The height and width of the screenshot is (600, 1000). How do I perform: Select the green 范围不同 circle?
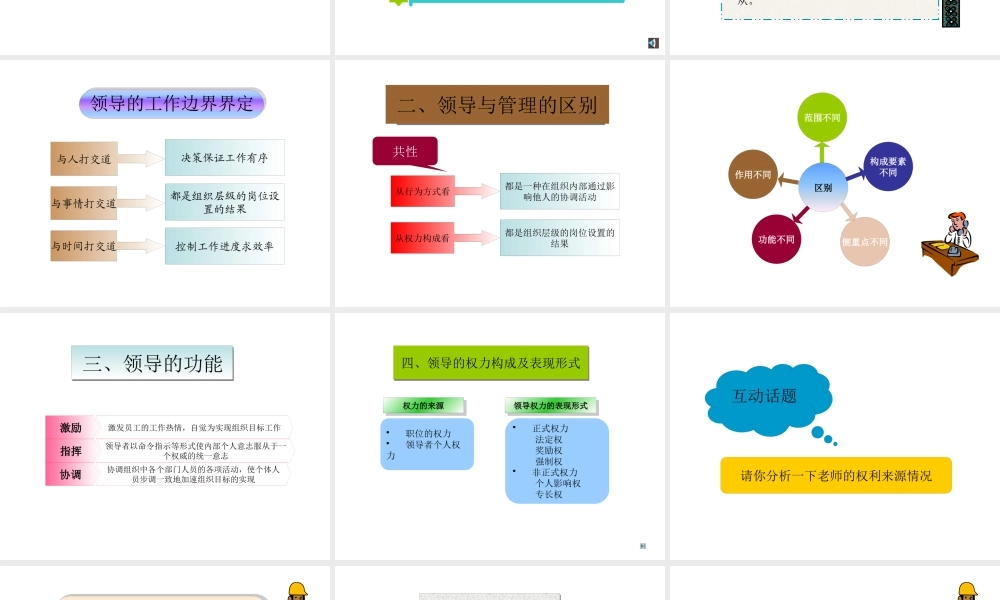click(x=822, y=117)
